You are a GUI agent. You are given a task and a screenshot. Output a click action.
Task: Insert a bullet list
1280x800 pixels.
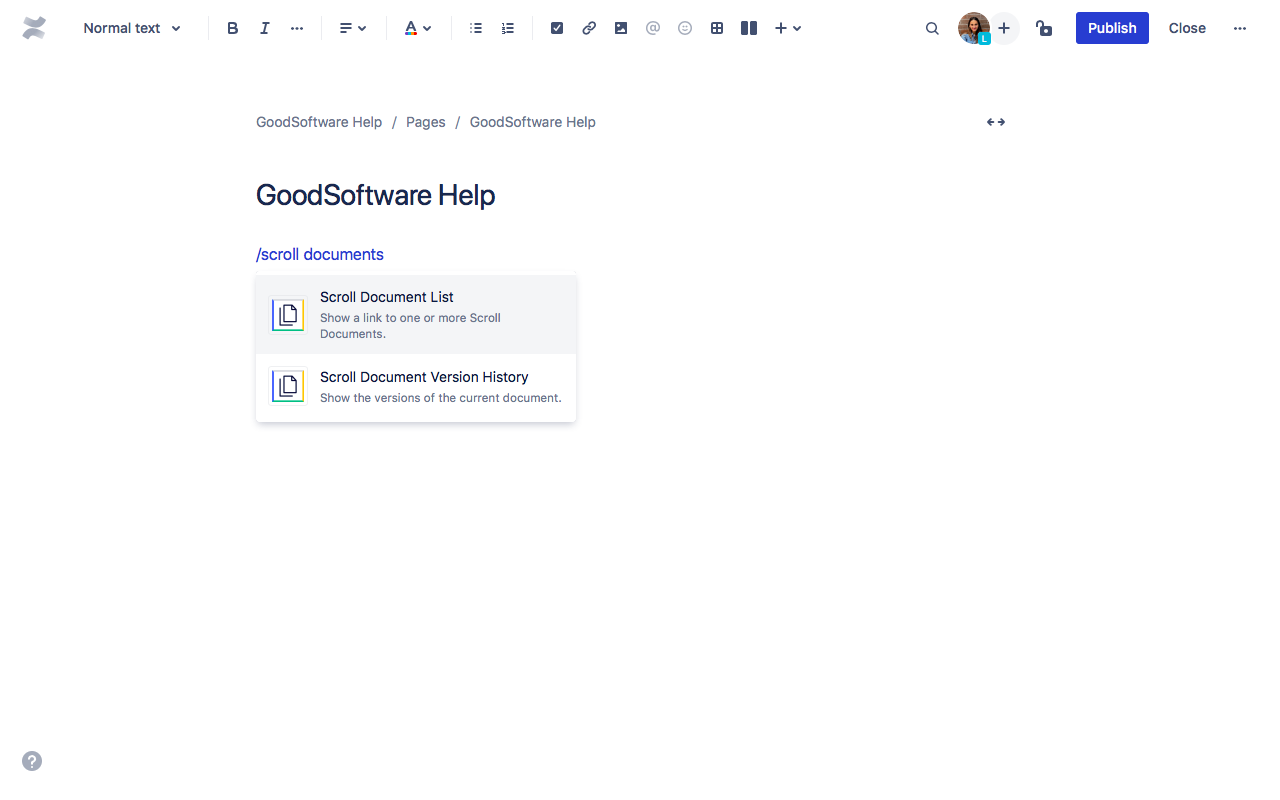(x=476, y=28)
